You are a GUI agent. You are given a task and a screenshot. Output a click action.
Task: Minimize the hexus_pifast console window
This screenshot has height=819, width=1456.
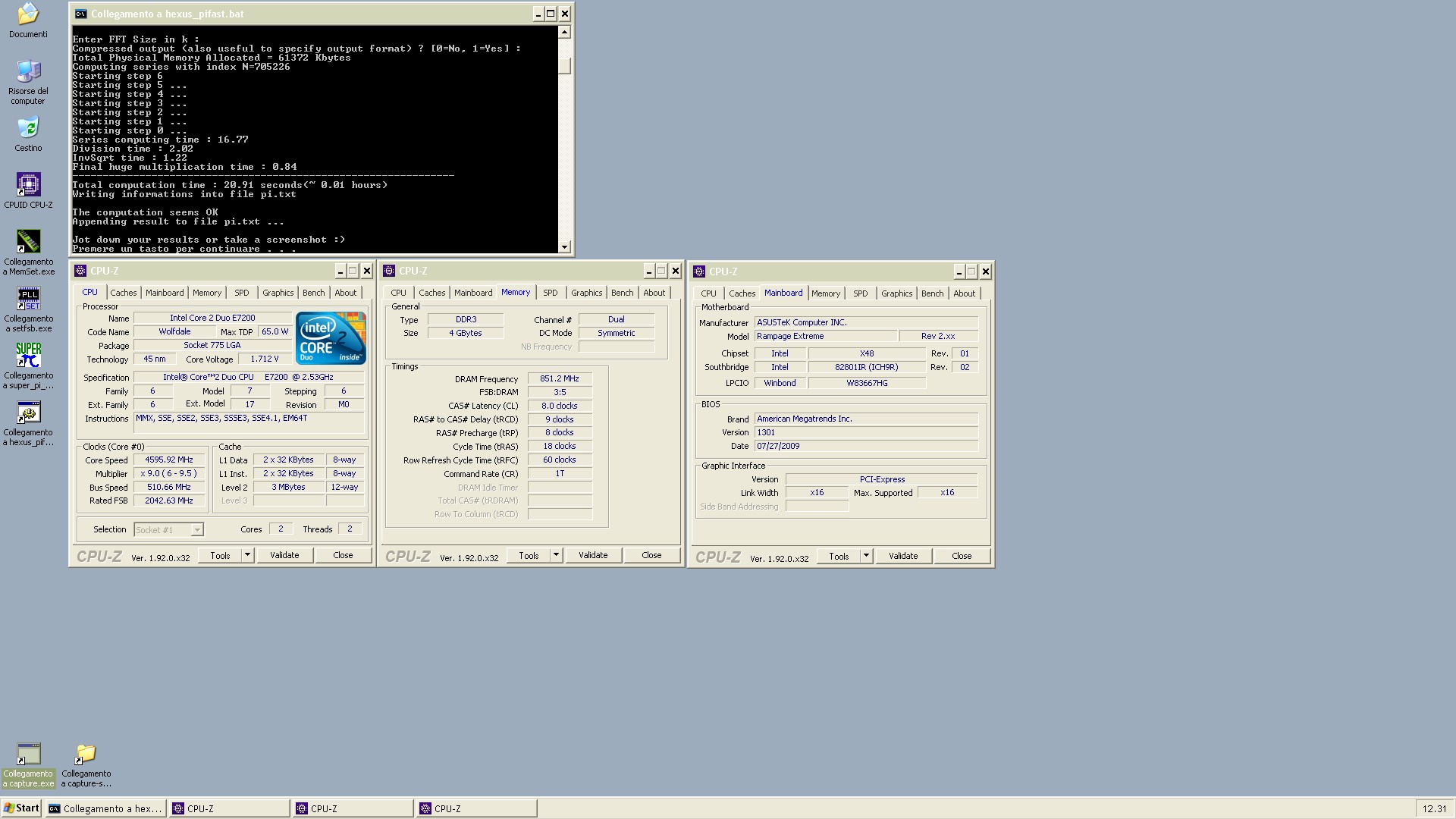pyautogui.click(x=538, y=14)
